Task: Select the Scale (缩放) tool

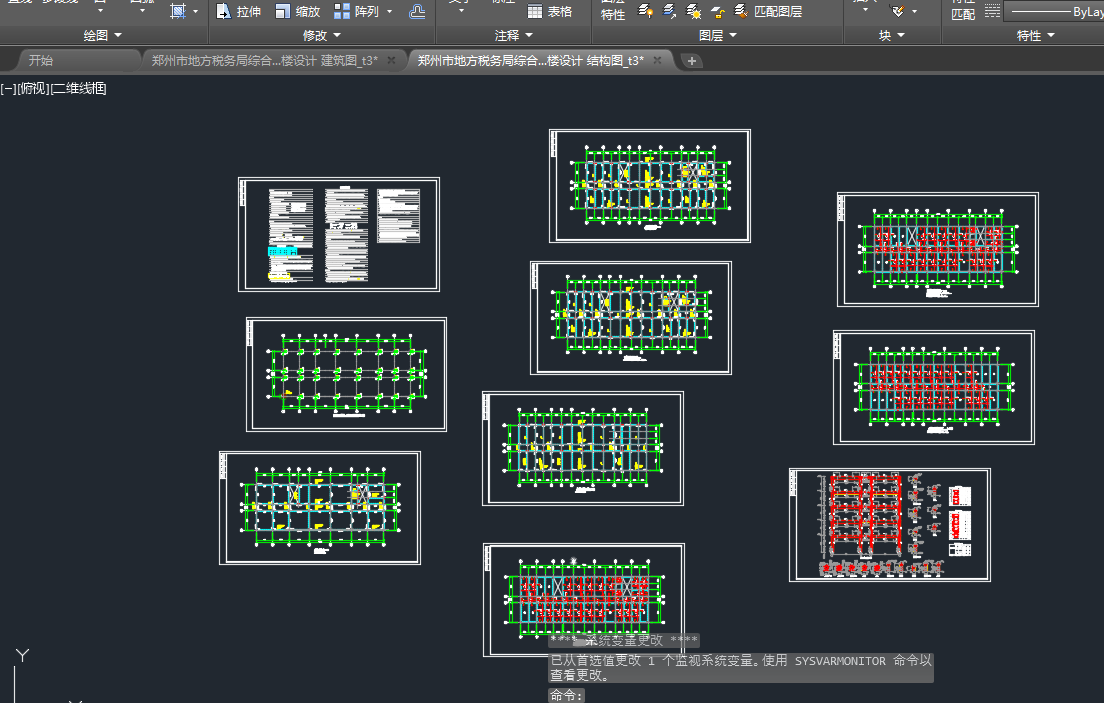Action: [284, 12]
